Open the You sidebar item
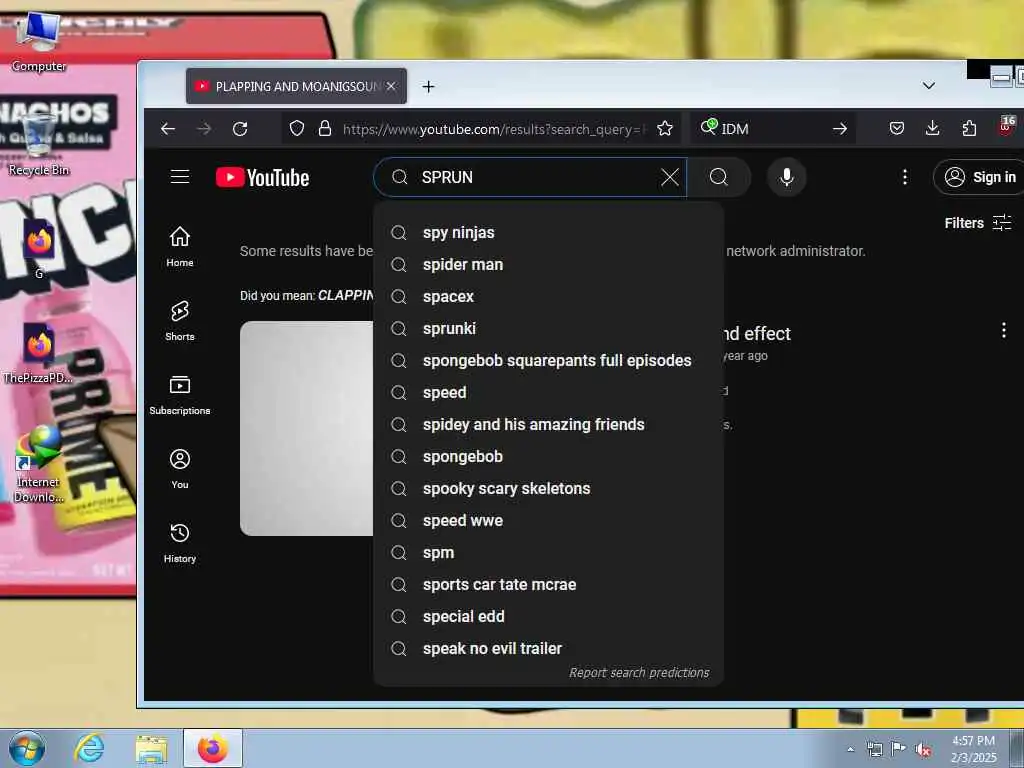Screen dimensions: 1024x768 (x=180, y=469)
